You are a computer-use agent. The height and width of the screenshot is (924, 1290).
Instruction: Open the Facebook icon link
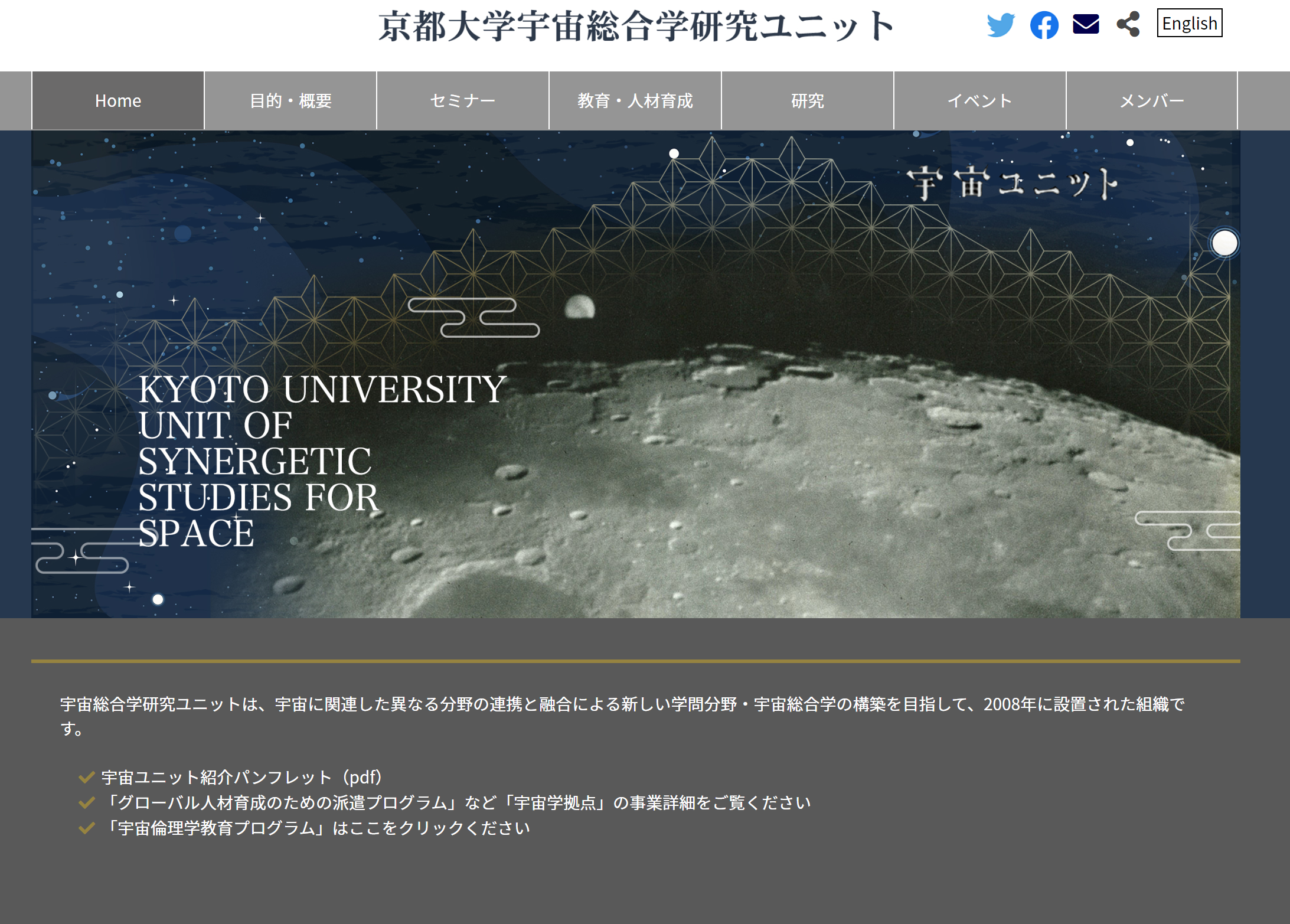[x=1044, y=25]
